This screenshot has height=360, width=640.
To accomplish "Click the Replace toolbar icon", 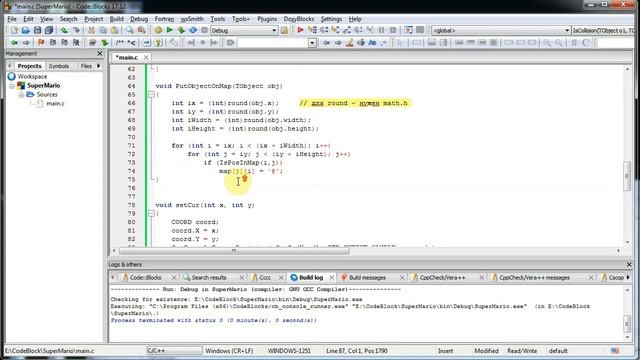I will point(142,30).
